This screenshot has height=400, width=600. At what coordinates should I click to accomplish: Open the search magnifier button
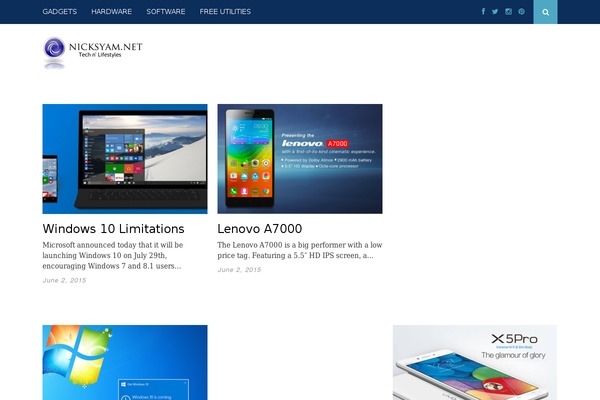pos(545,12)
